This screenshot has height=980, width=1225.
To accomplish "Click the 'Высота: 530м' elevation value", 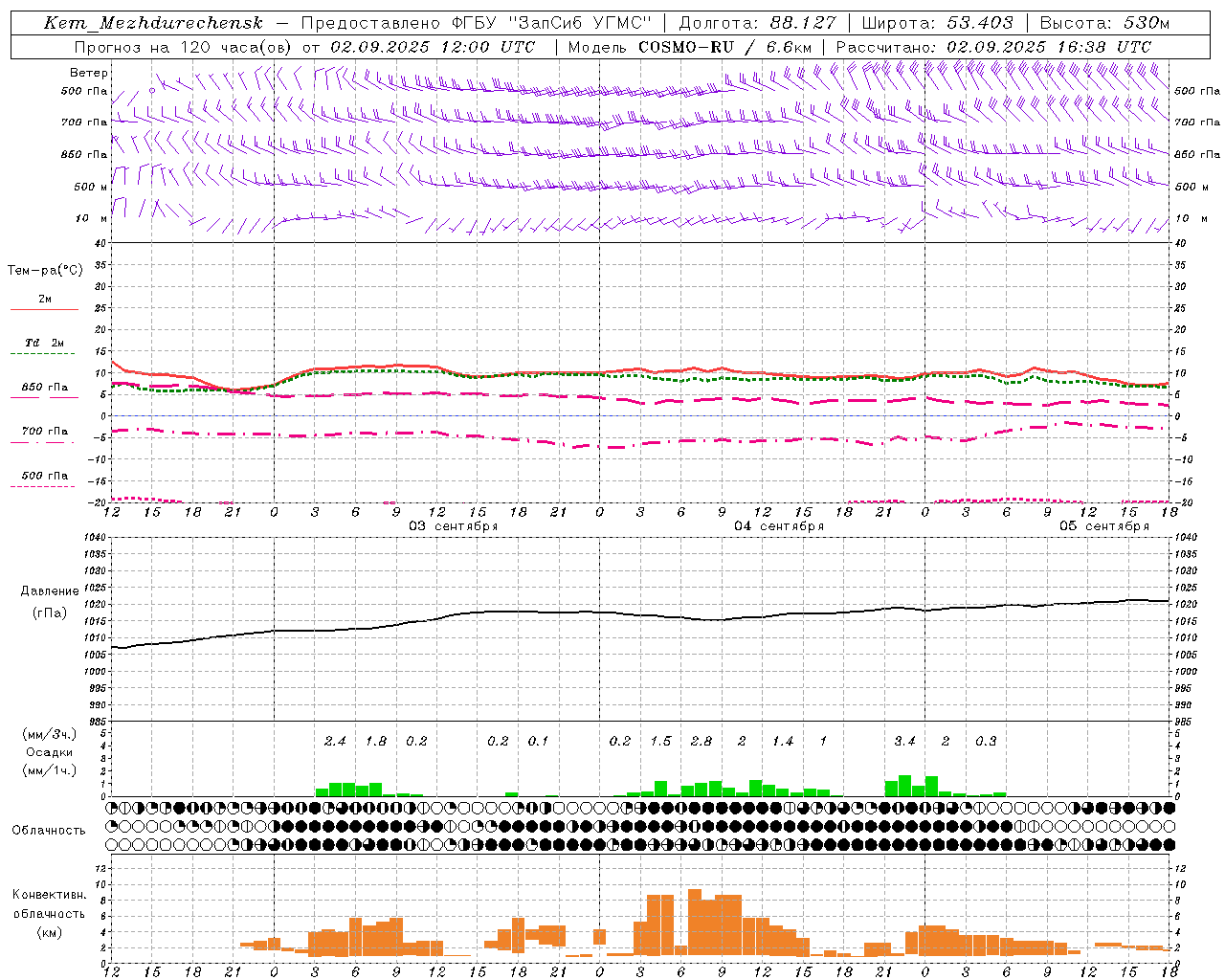I will coord(1104,23).
